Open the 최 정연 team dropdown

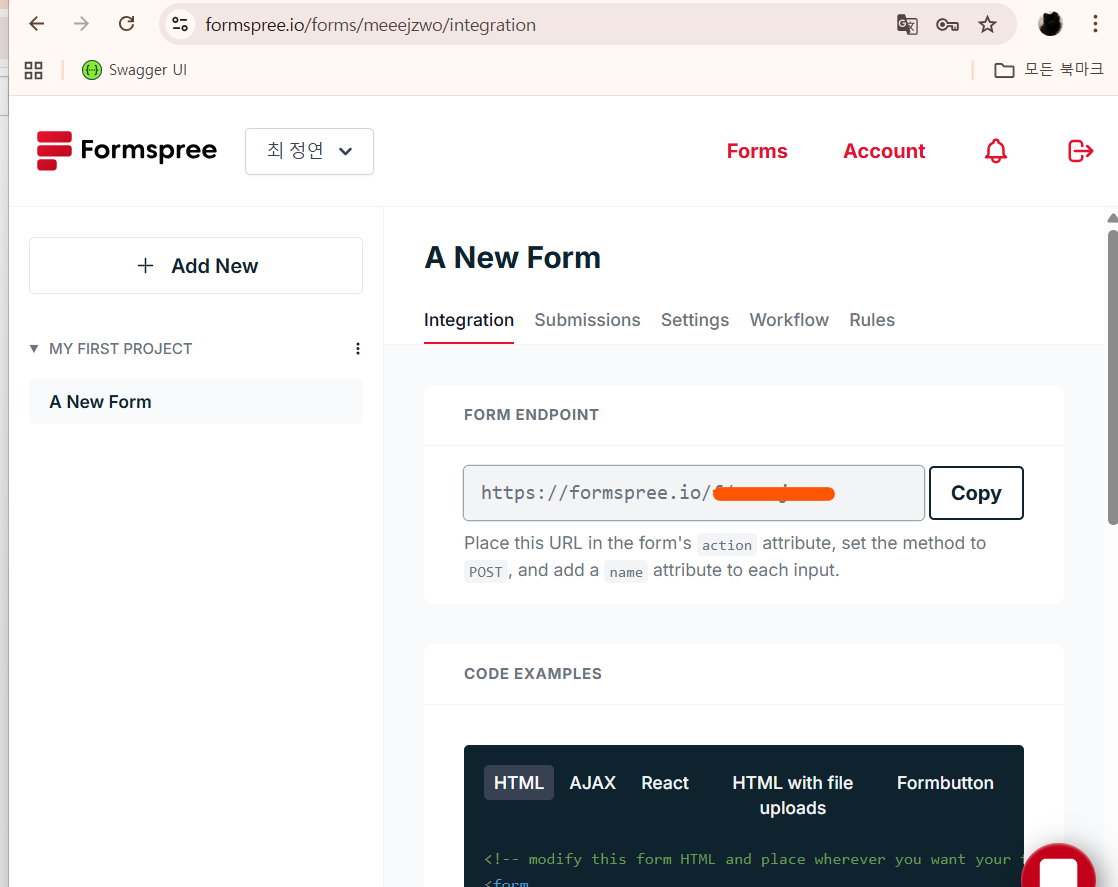309,151
